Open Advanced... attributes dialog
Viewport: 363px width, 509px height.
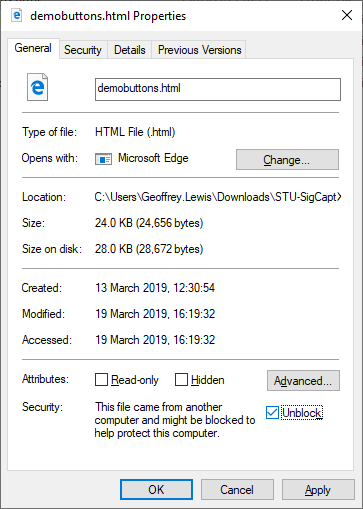(x=303, y=380)
